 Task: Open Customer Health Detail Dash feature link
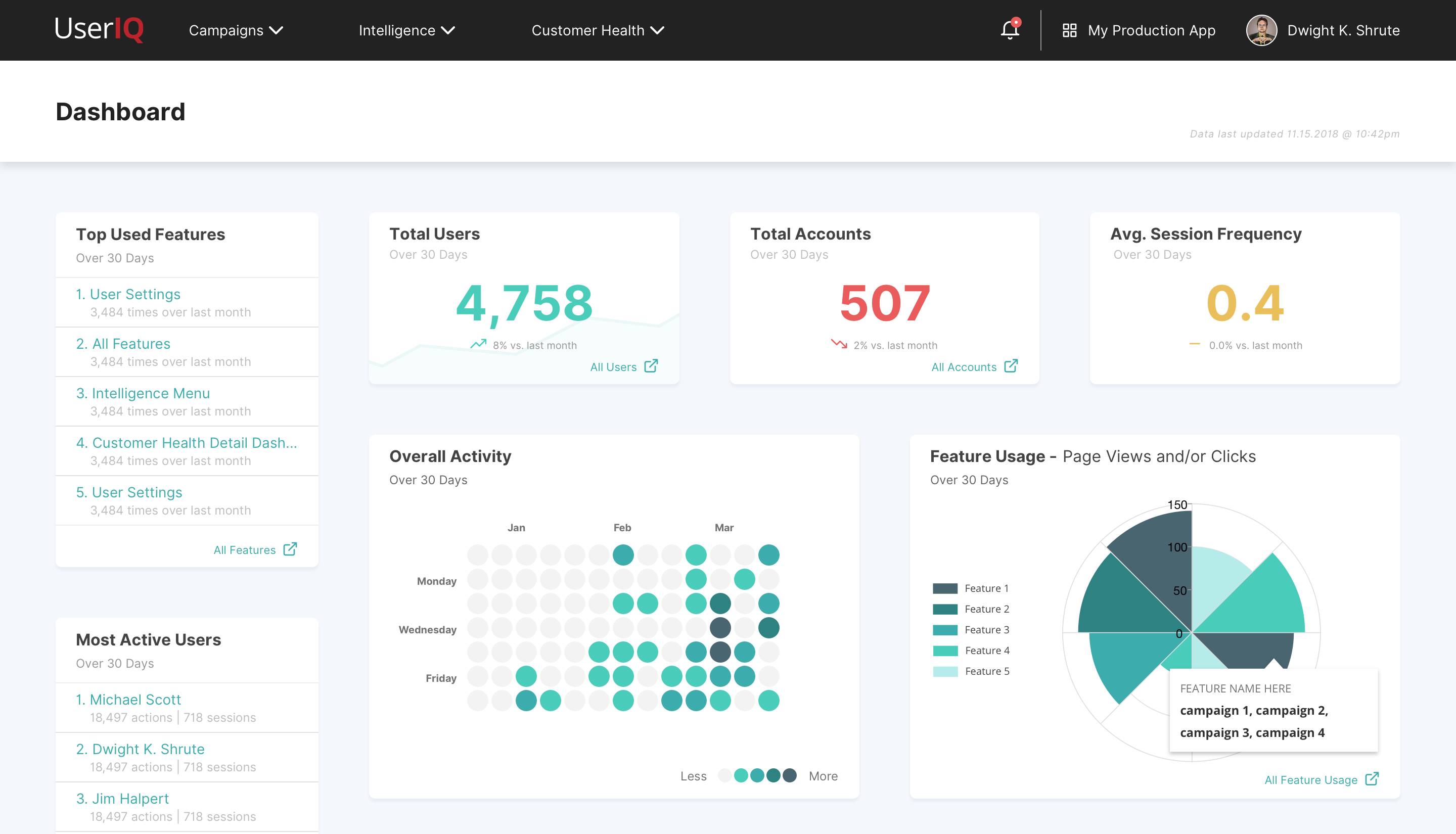pyautogui.click(x=187, y=443)
